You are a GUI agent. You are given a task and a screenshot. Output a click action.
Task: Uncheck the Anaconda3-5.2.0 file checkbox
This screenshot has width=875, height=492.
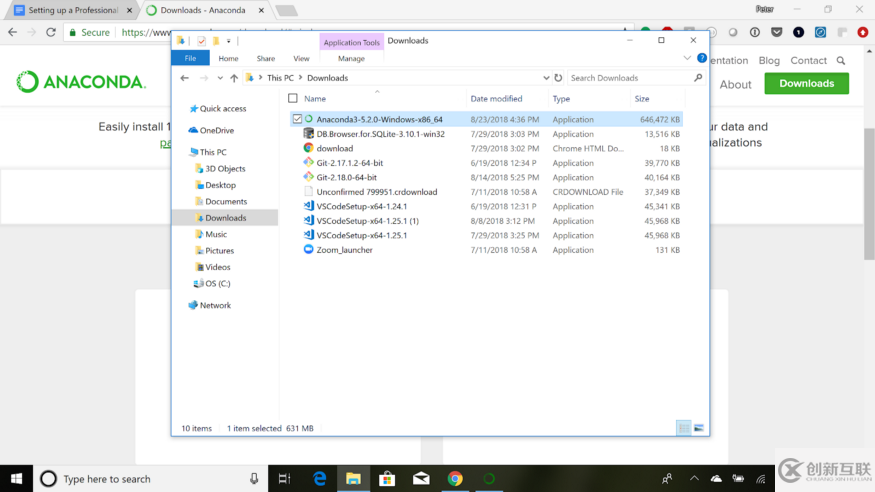pos(297,119)
